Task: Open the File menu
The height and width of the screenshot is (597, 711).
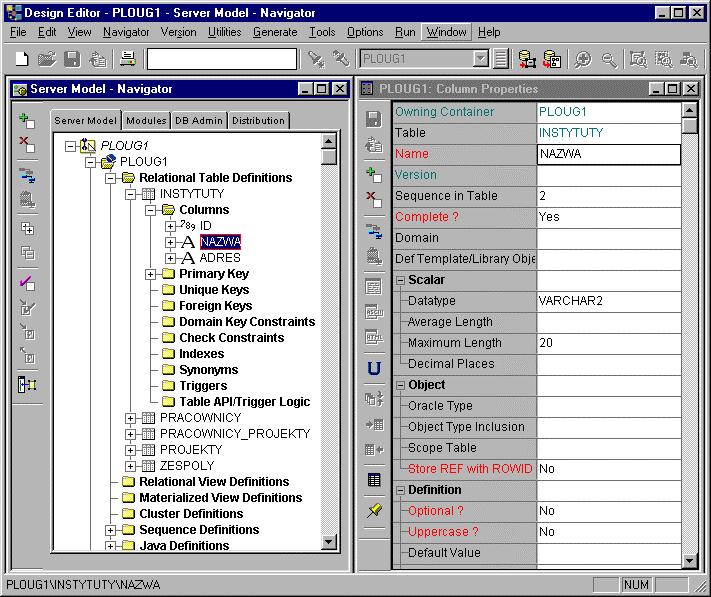Action: pyautogui.click(x=18, y=32)
